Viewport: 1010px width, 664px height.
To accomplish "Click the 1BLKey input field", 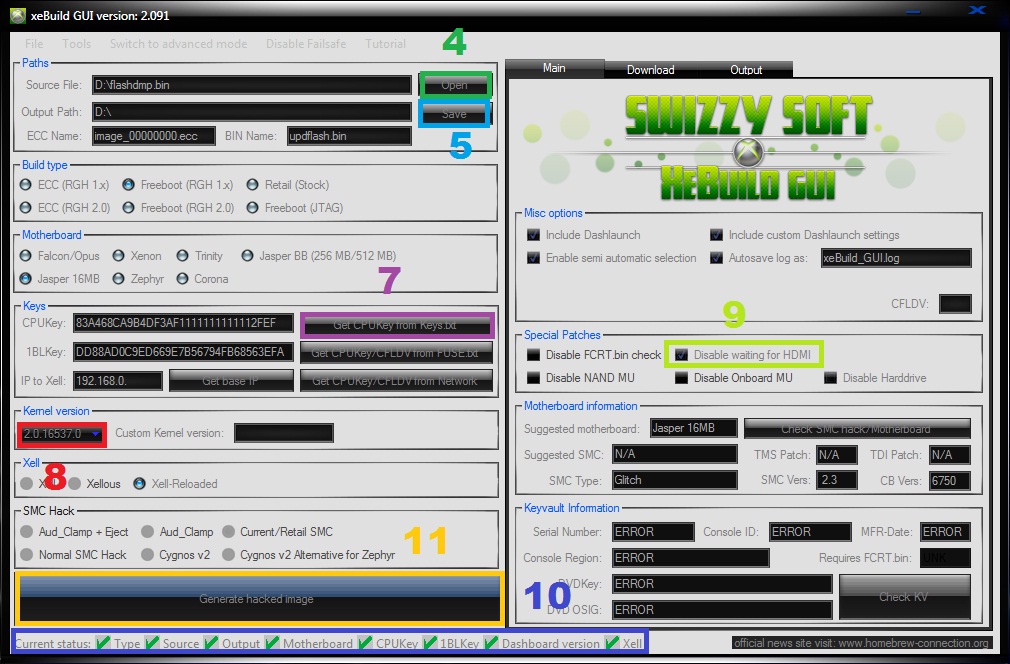I will click(184, 352).
